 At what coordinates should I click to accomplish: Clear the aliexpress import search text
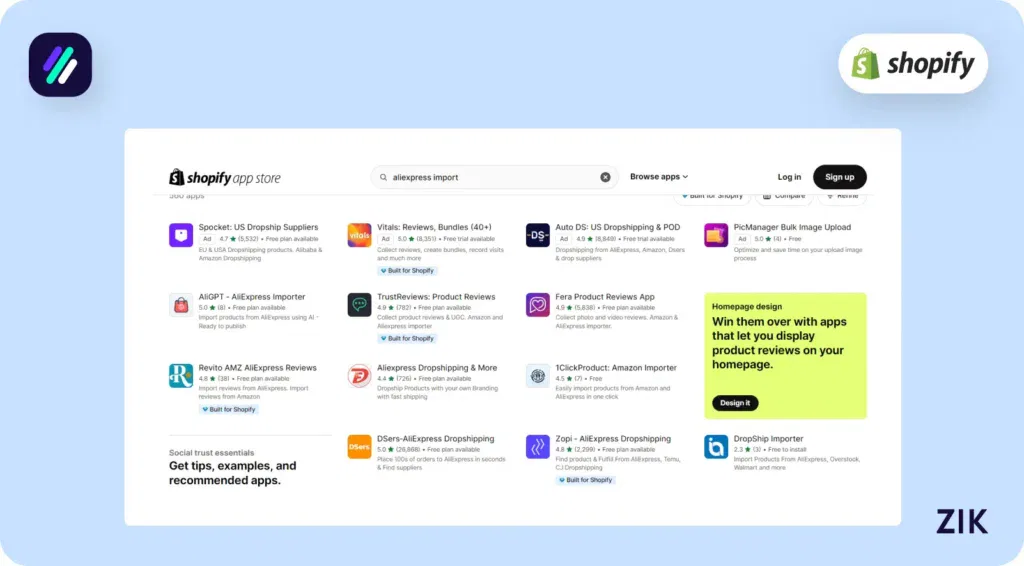[x=605, y=177]
